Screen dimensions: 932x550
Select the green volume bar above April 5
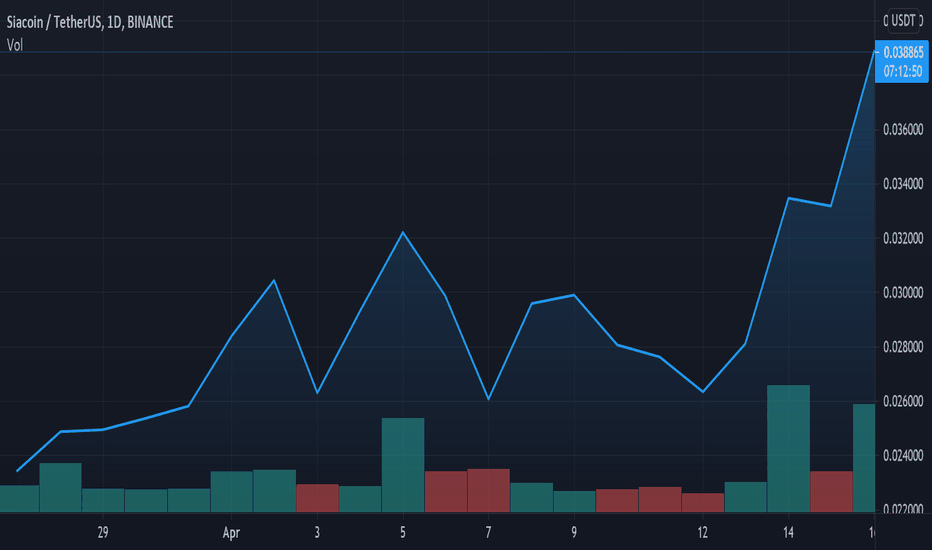[x=403, y=465]
